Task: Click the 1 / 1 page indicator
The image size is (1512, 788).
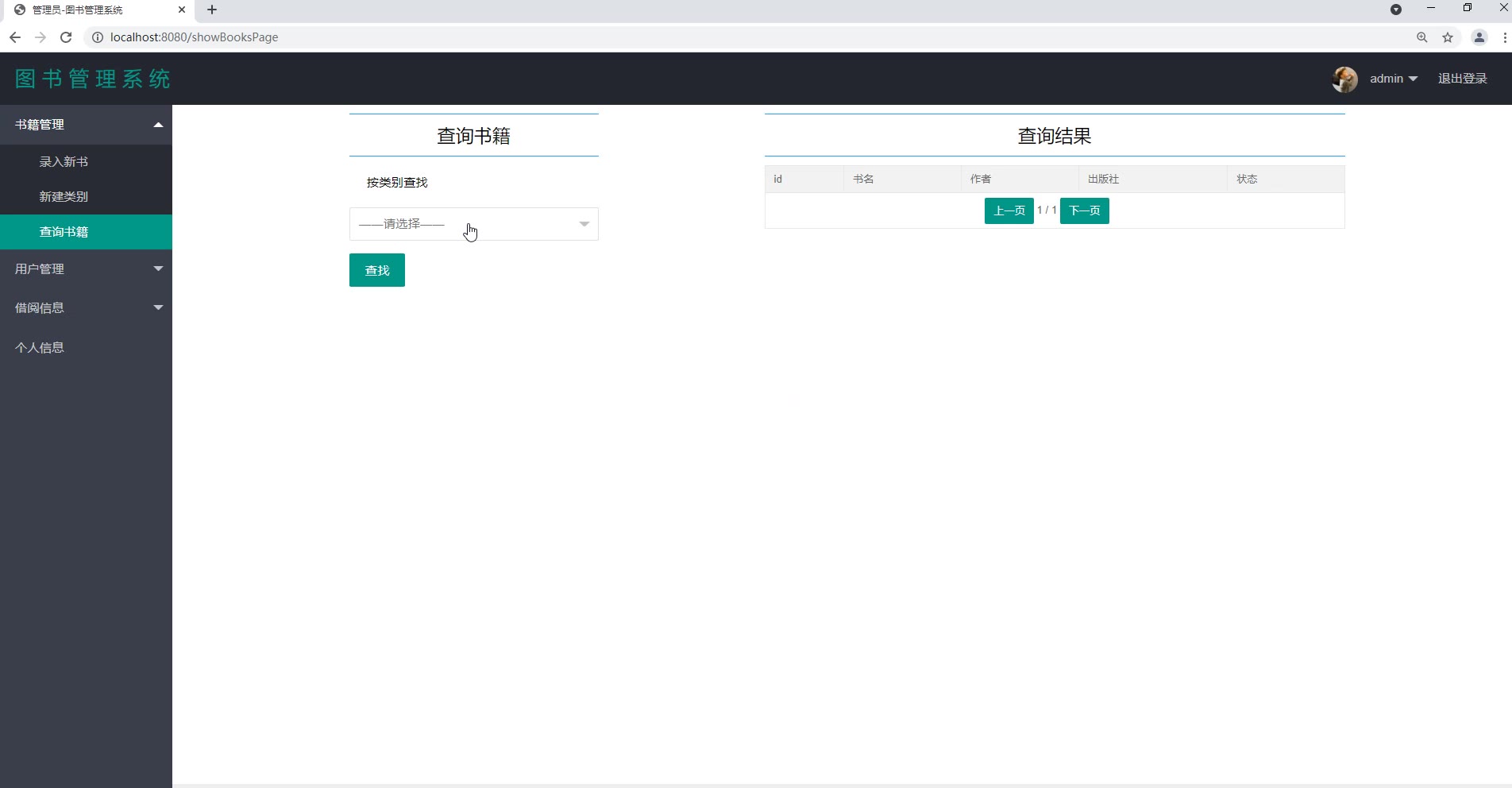Action: click(x=1047, y=211)
